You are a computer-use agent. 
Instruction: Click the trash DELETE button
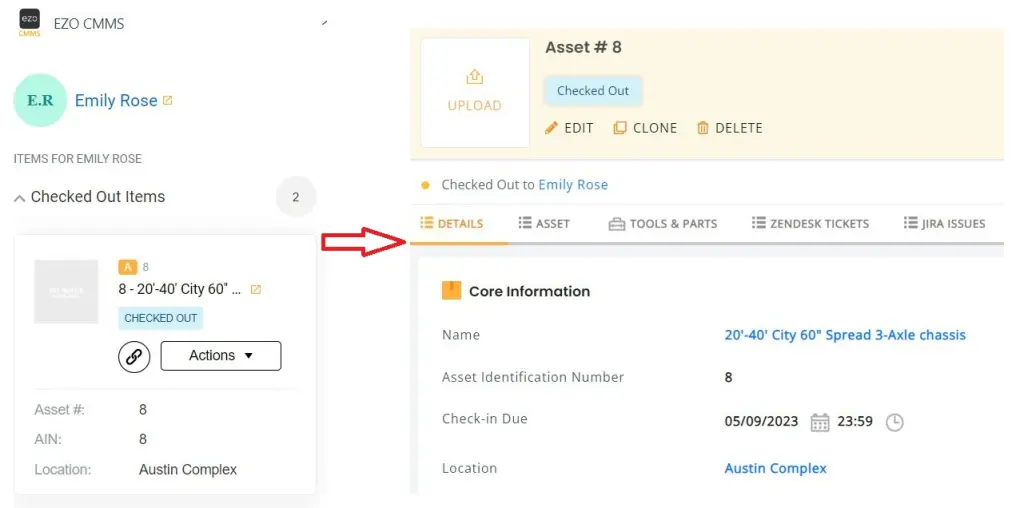[x=729, y=128]
